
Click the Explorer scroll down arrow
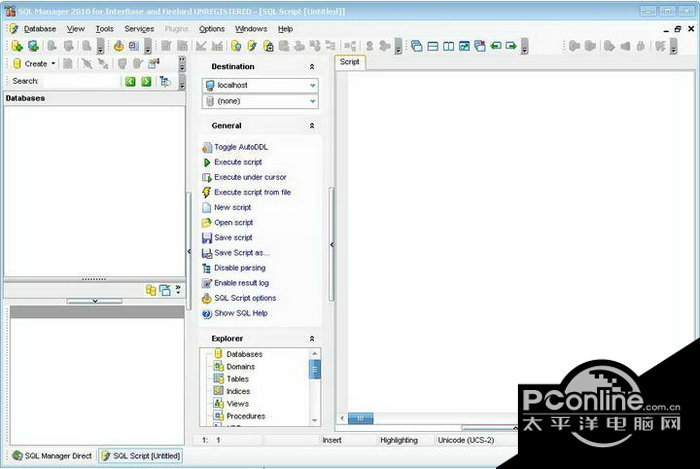click(314, 420)
